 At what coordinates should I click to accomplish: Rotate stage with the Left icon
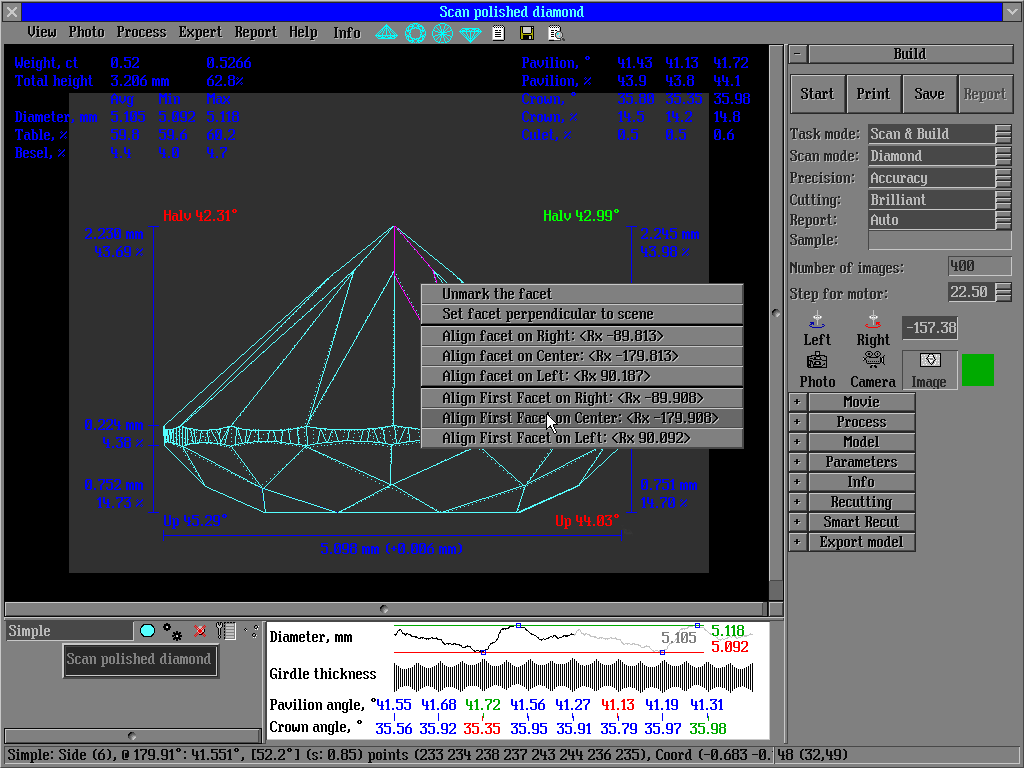817,321
